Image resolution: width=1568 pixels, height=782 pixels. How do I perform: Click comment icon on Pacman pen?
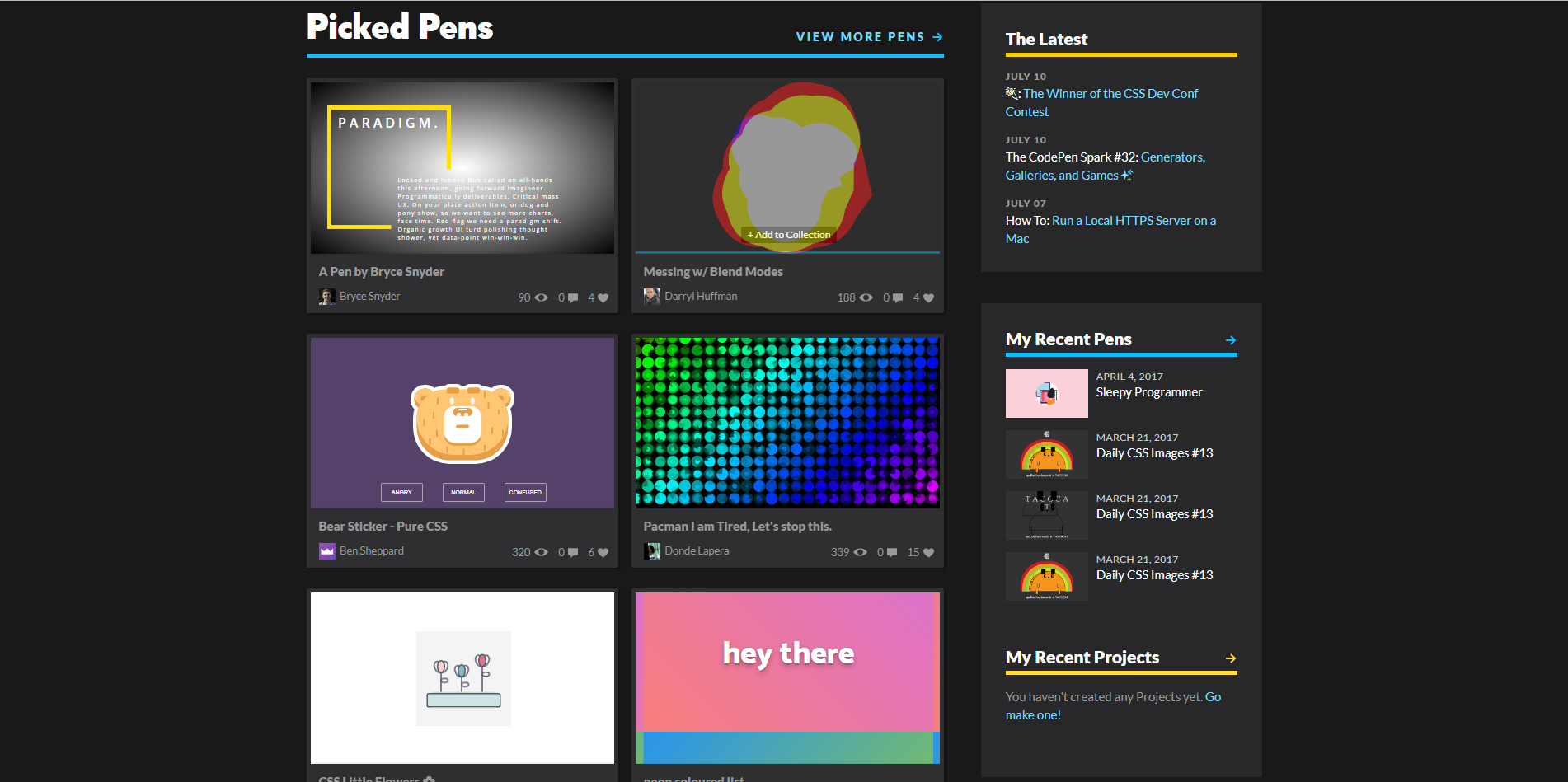pyautogui.click(x=891, y=553)
